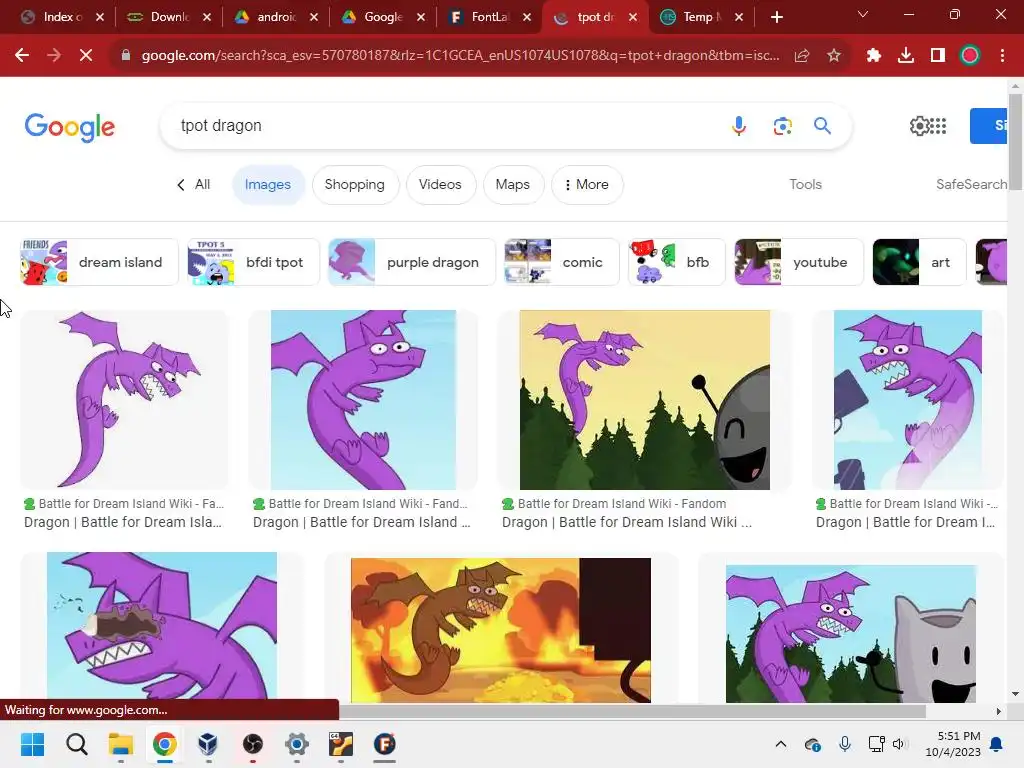Refine search with comic chip
1024x768 pixels.
[x=562, y=262]
